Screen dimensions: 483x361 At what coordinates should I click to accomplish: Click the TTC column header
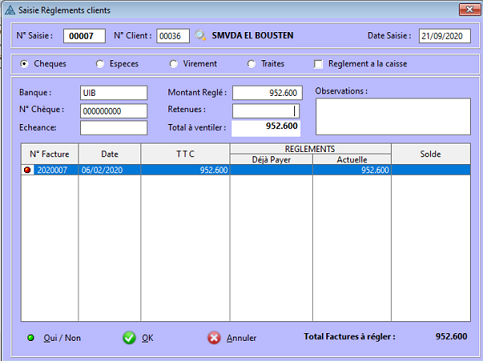coord(185,154)
